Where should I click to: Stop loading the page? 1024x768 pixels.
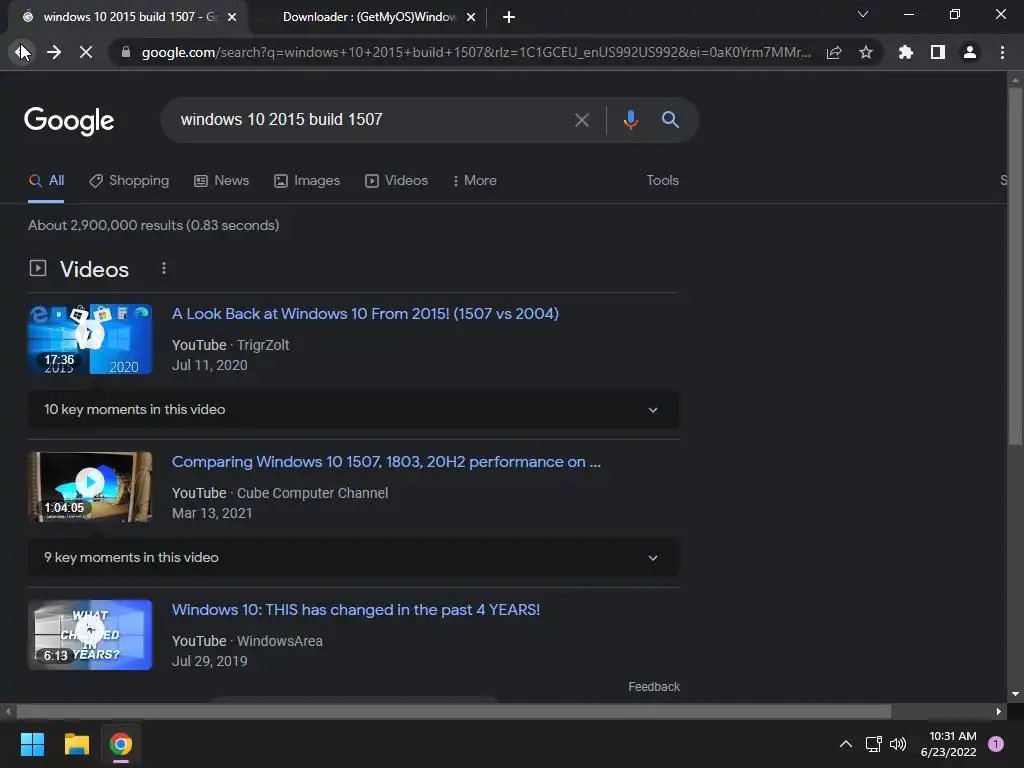pyautogui.click(x=86, y=52)
